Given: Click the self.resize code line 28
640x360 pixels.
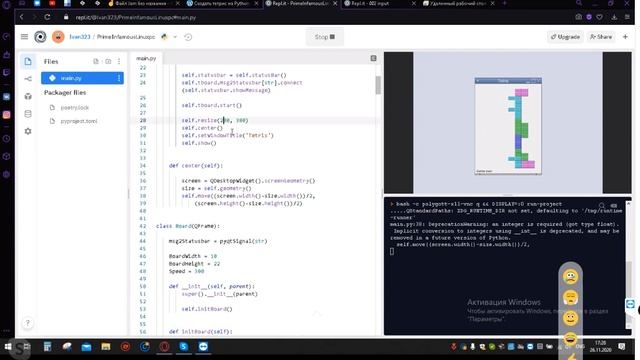Looking at the screenshot, I should [215, 120].
